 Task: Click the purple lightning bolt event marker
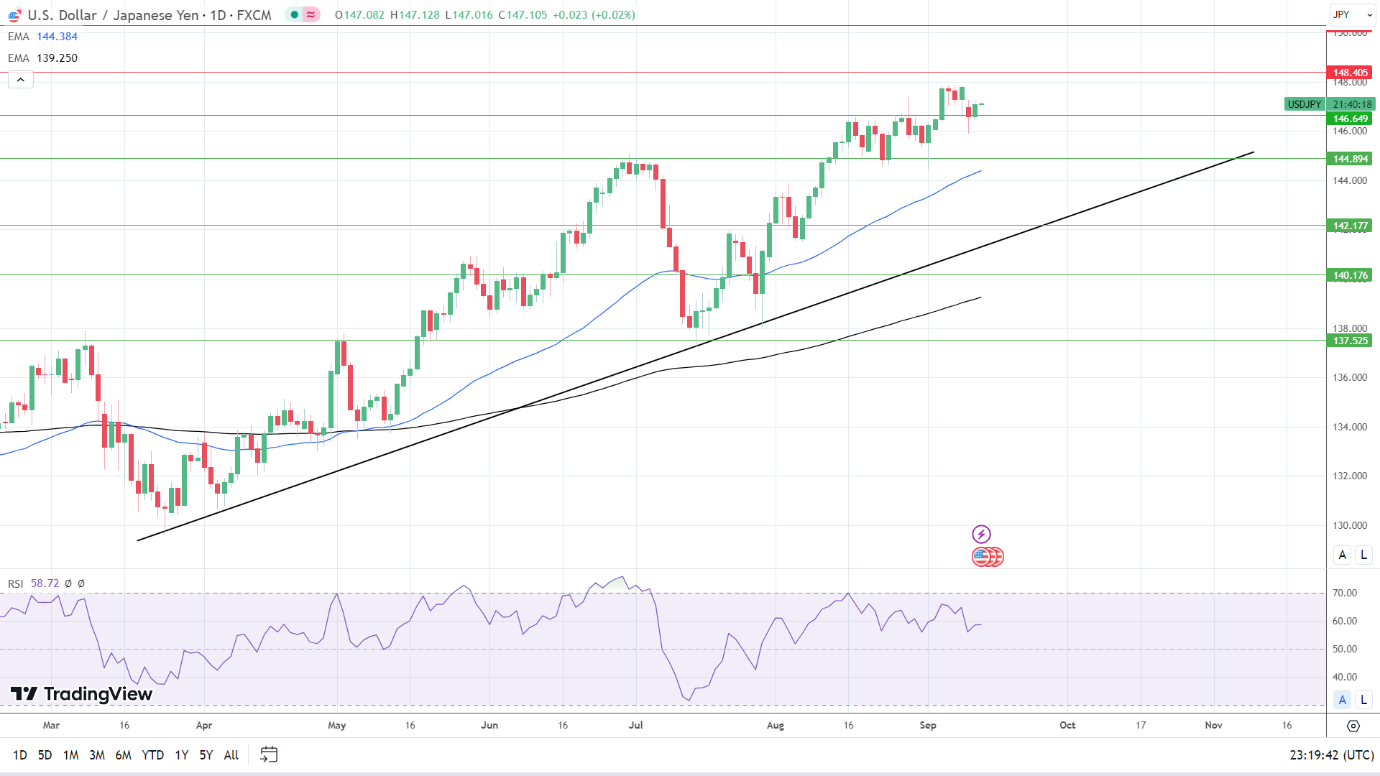(x=981, y=534)
